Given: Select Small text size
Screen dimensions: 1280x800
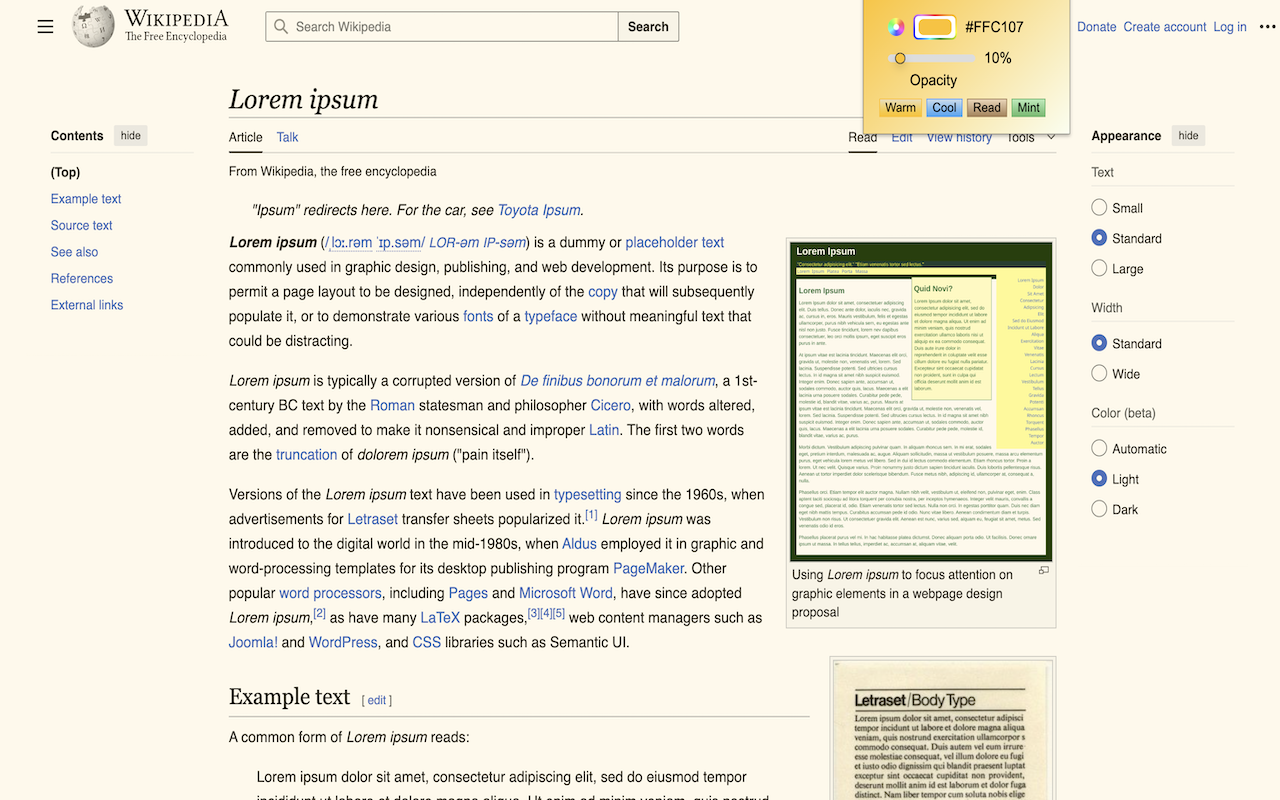Looking at the screenshot, I should (x=1099, y=208).
